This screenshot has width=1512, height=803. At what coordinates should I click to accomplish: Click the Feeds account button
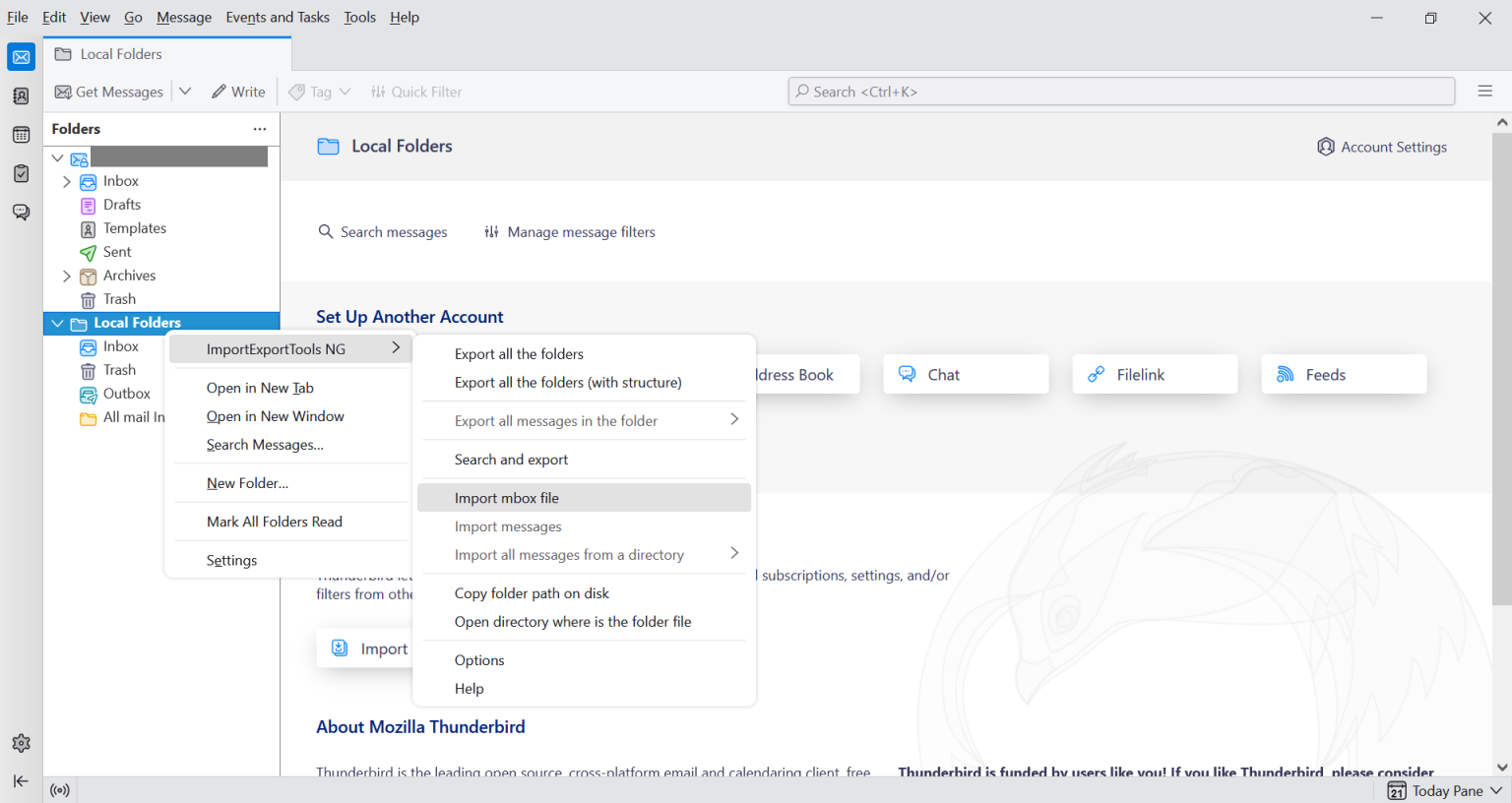[1344, 375]
